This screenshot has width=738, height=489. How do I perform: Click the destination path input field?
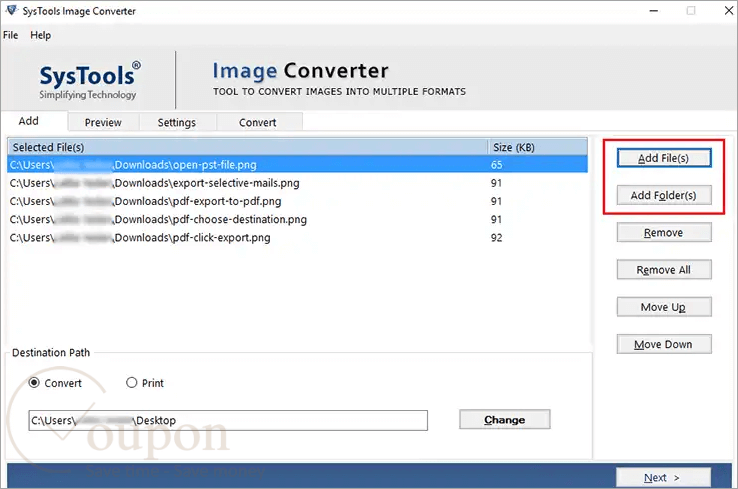[228, 420]
